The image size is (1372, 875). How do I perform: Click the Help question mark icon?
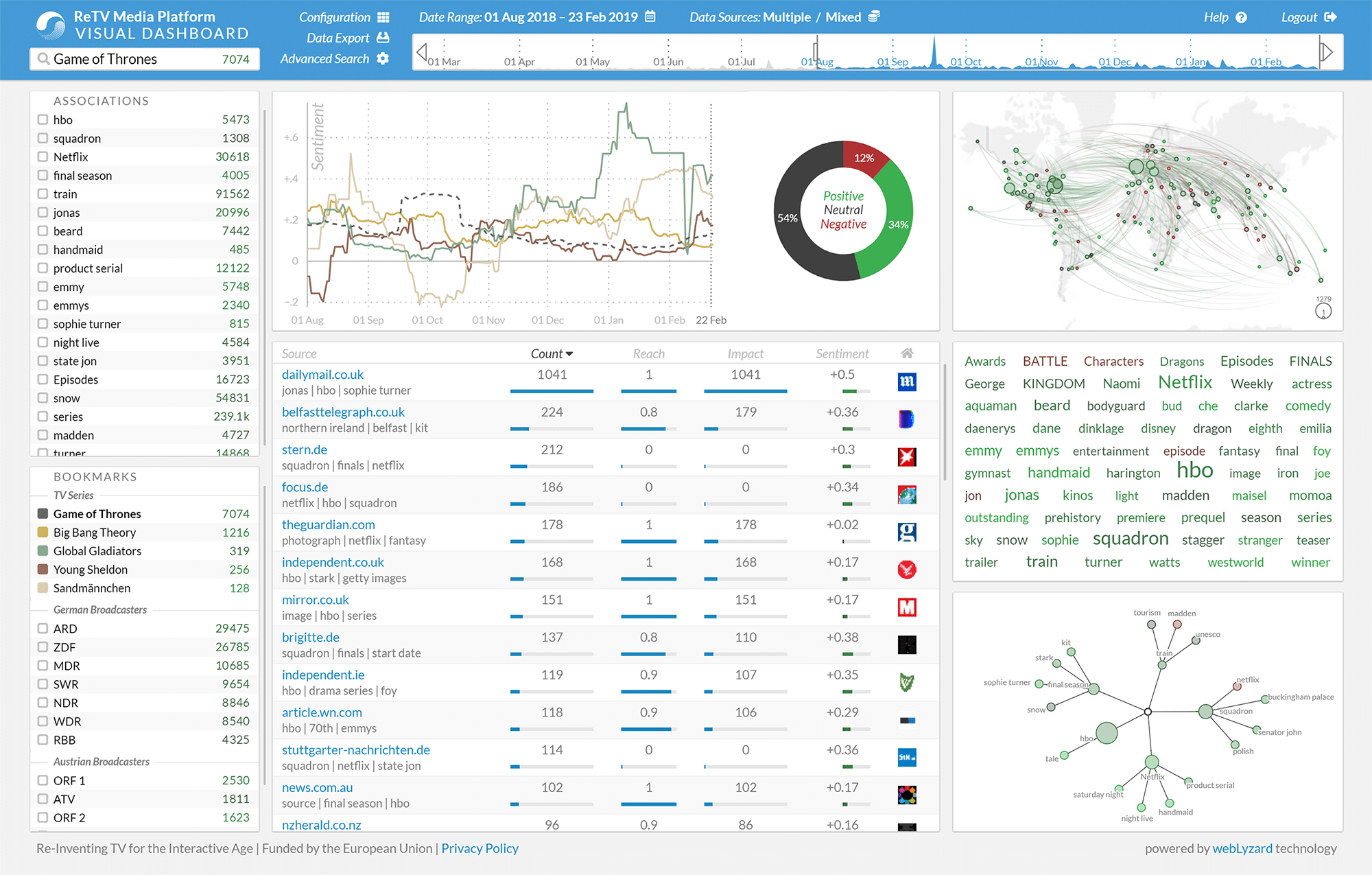tap(1242, 18)
